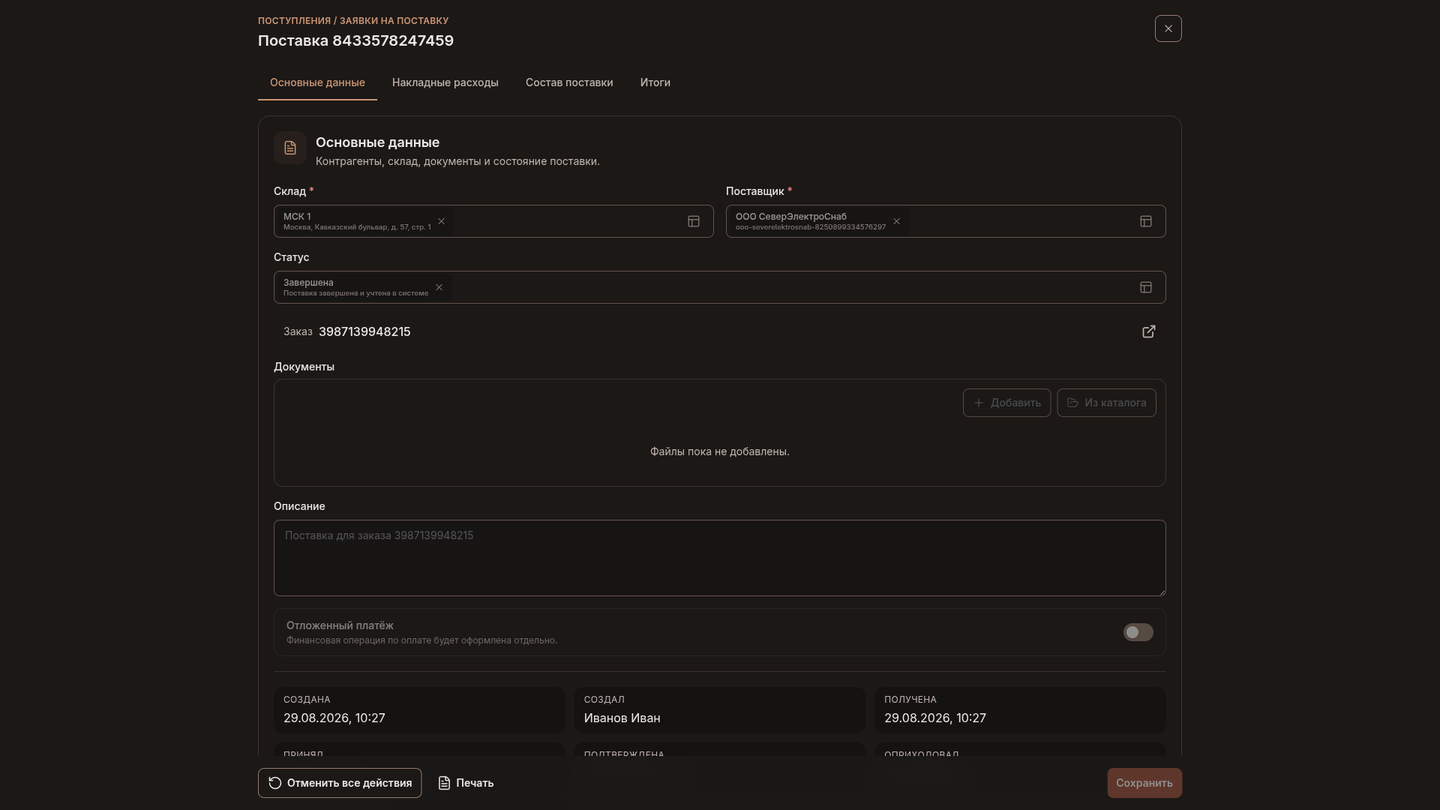The height and width of the screenshot is (810, 1440).
Task: Clear ООО СеверЭлектроСнаб supplier chip
Action: coord(896,221)
